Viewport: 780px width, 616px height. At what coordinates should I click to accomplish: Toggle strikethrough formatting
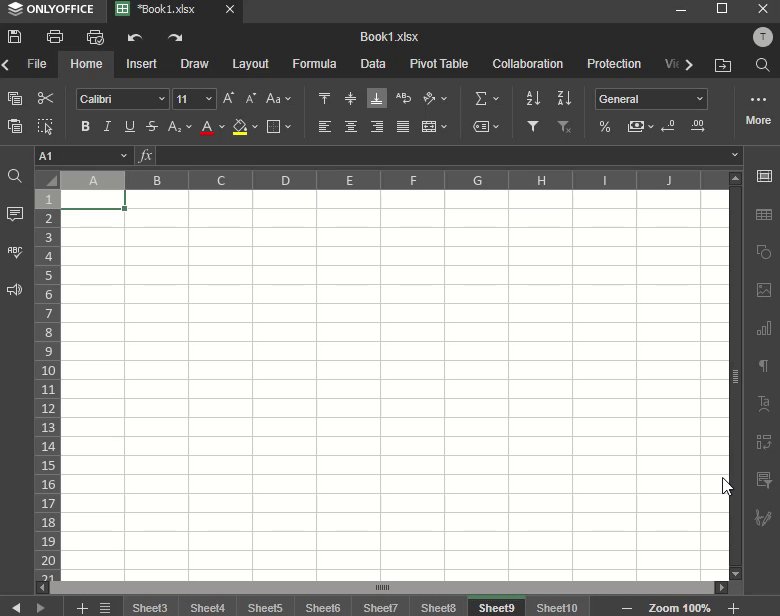coord(152,126)
